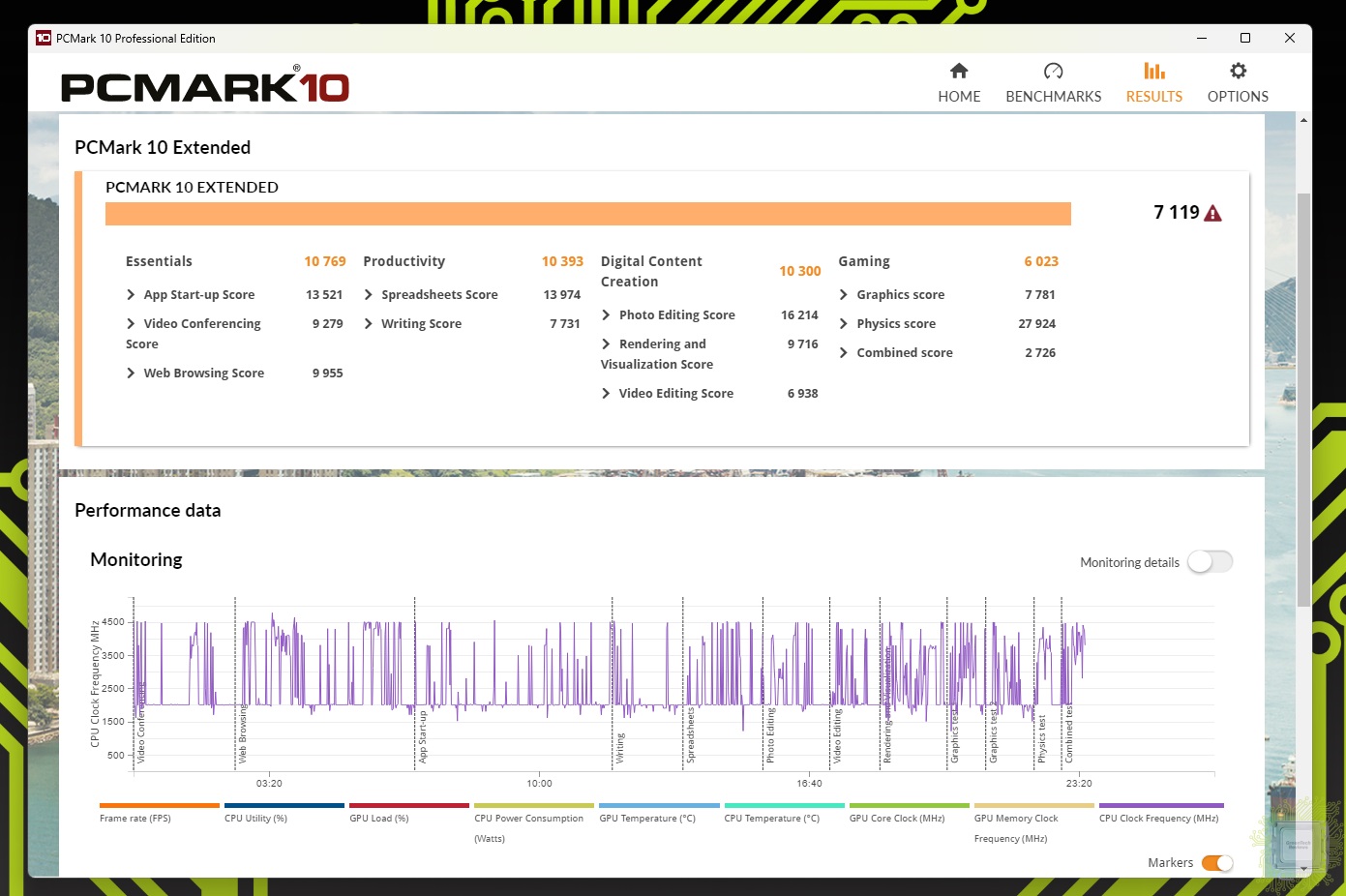Turn off the Markers toggle
The width and height of the screenshot is (1346, 896).
click(x=1217, y=863)
